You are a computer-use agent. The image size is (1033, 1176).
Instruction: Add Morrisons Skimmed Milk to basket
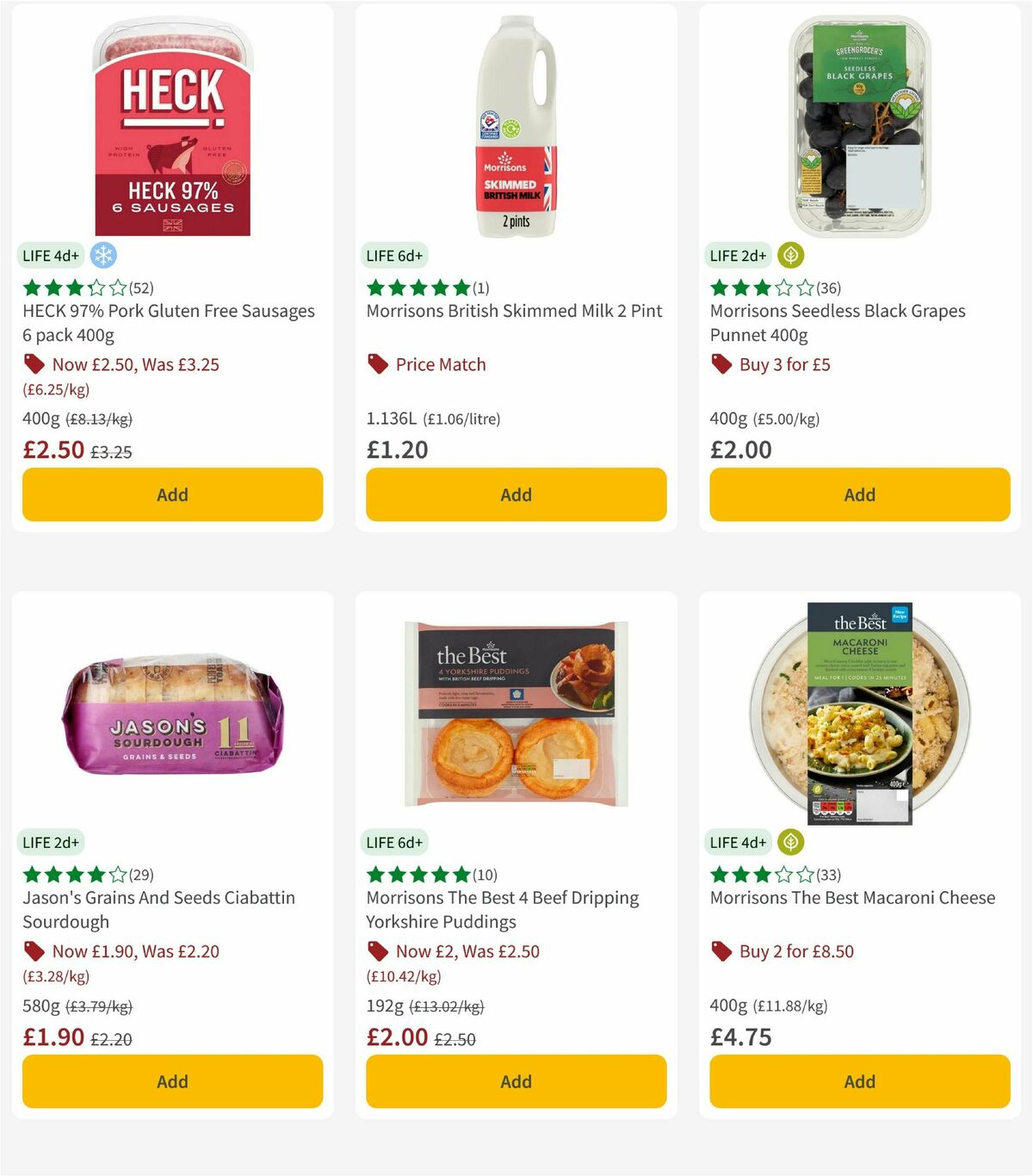click(x=516, y=495)
